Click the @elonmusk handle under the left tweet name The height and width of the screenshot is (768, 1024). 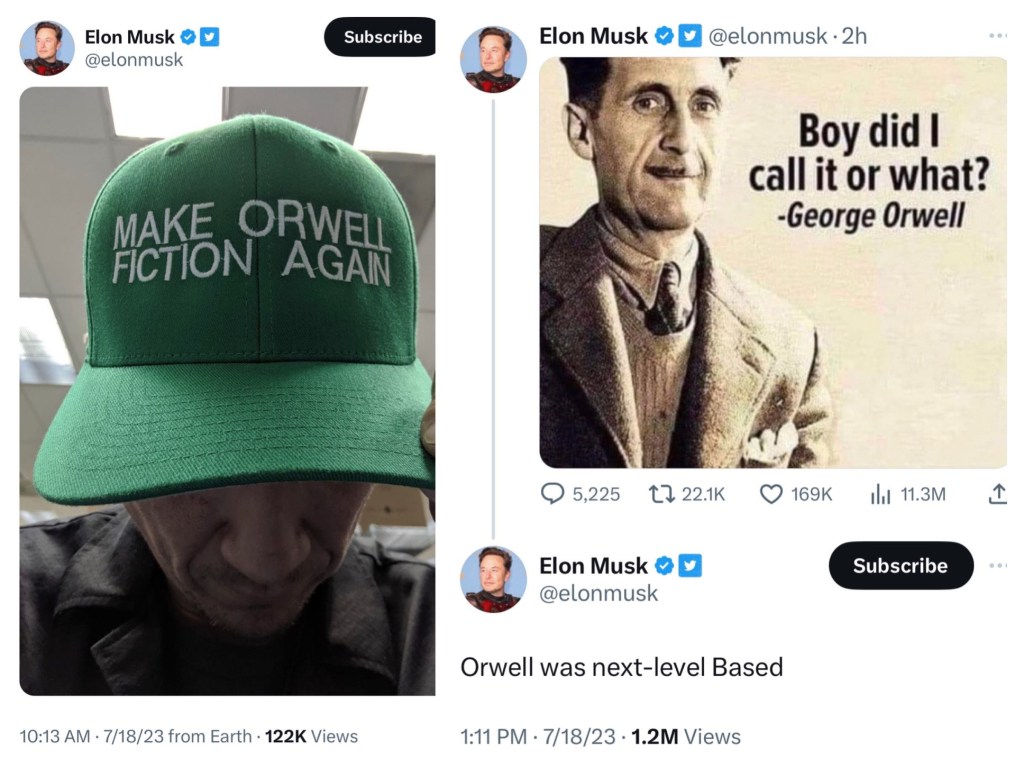pos(134,60)
